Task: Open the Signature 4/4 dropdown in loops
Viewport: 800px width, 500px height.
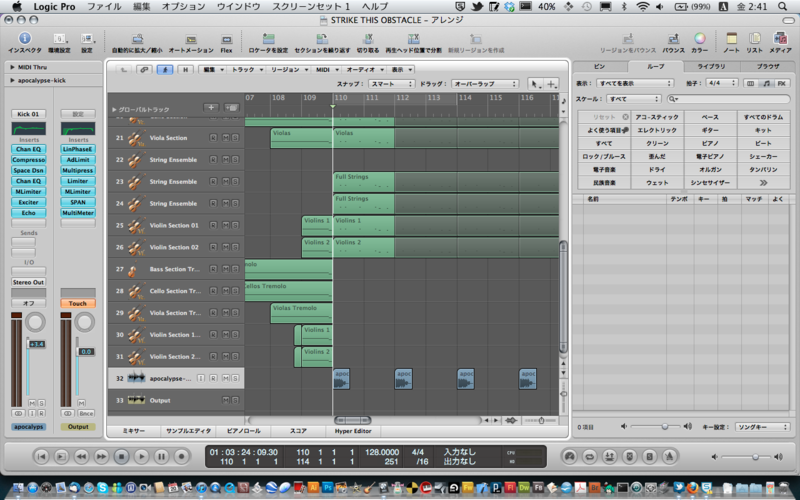Action: [x=721, y=83]
